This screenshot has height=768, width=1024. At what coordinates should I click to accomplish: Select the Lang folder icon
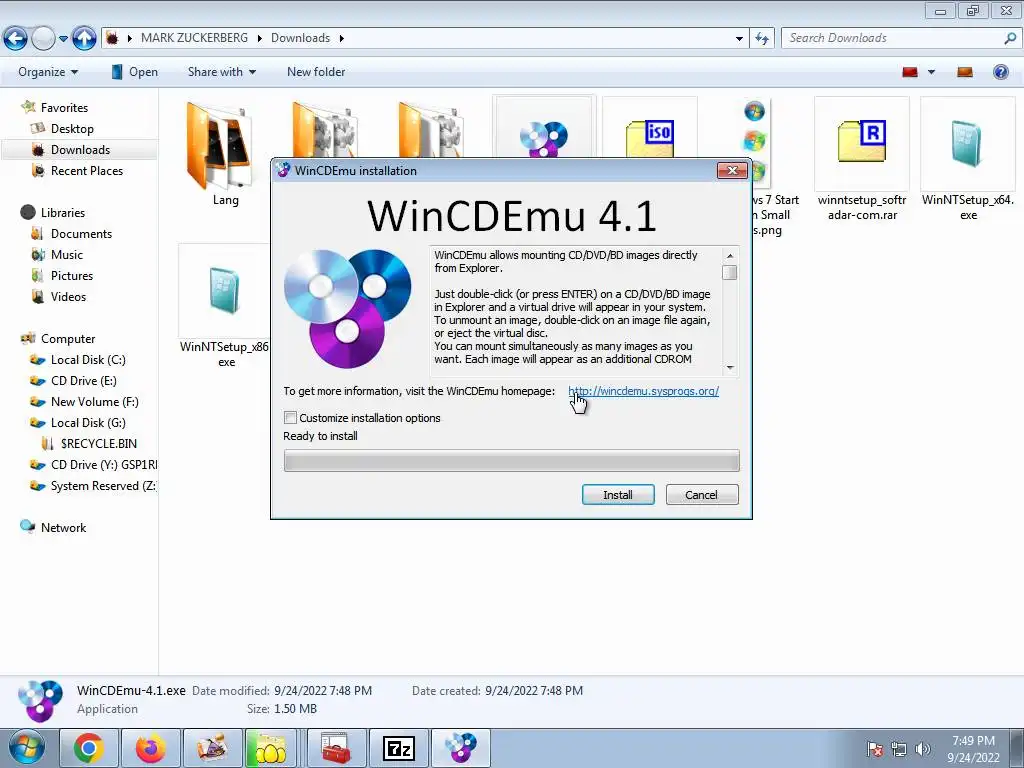pyautogui.click(x=220, y=146)
